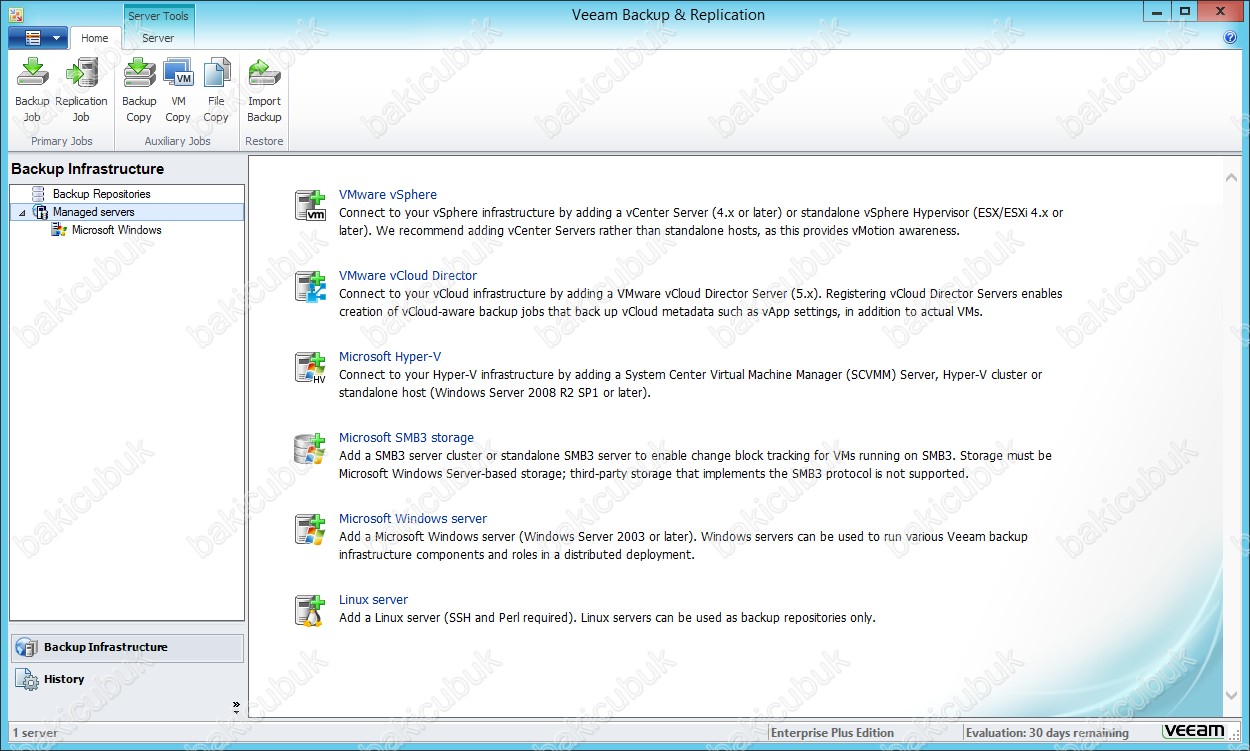Viewport: 1250px width, 751px height.
Task: Click the vCloud Director server icon
Action: (x=311, y=286)
